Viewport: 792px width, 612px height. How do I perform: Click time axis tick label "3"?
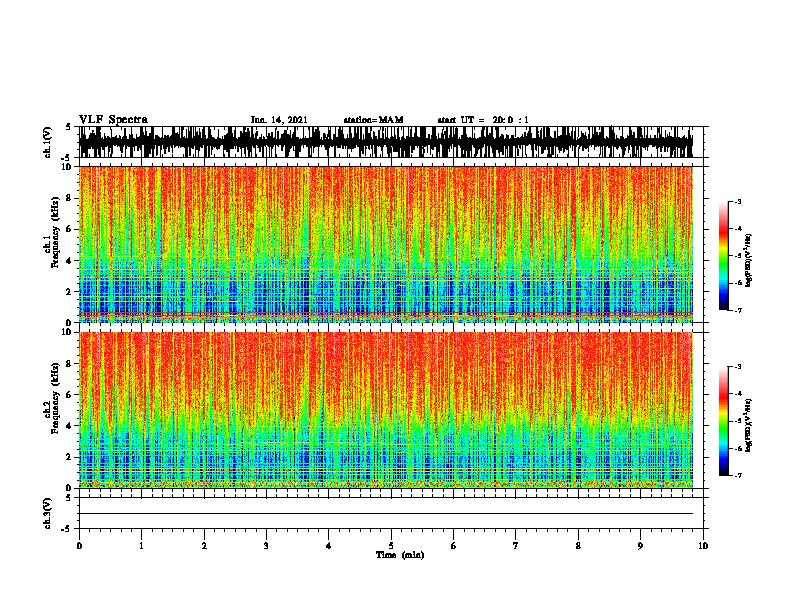click(266, 546)
